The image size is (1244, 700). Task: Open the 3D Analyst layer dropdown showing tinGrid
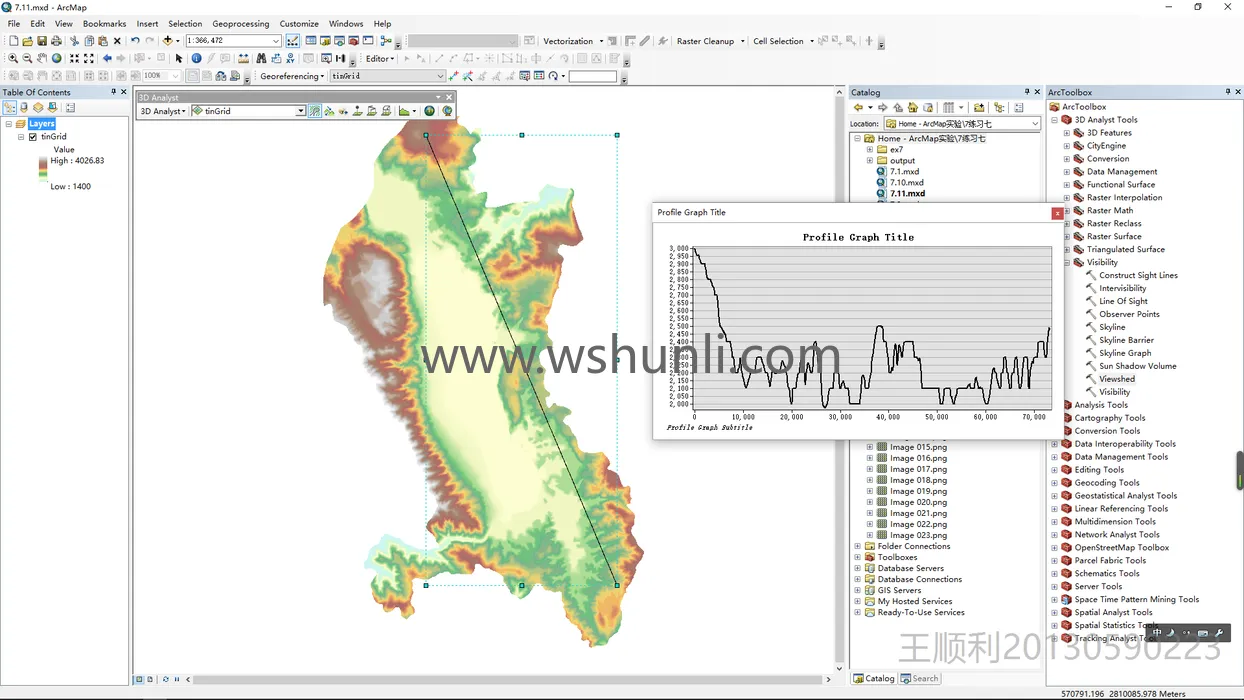click(300, 111)
